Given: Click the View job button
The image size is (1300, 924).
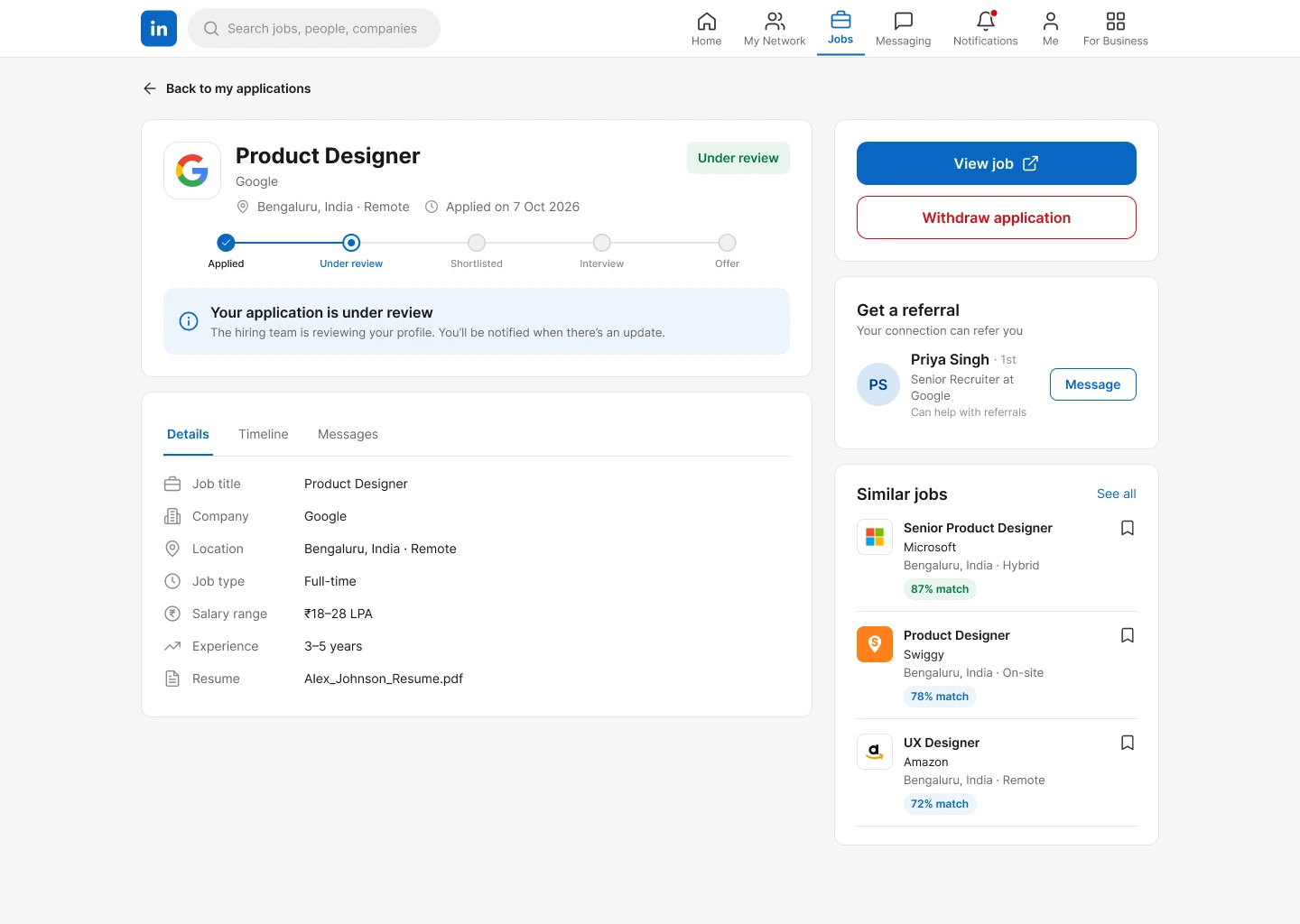Looking at the screenshot, I should 997,163.
